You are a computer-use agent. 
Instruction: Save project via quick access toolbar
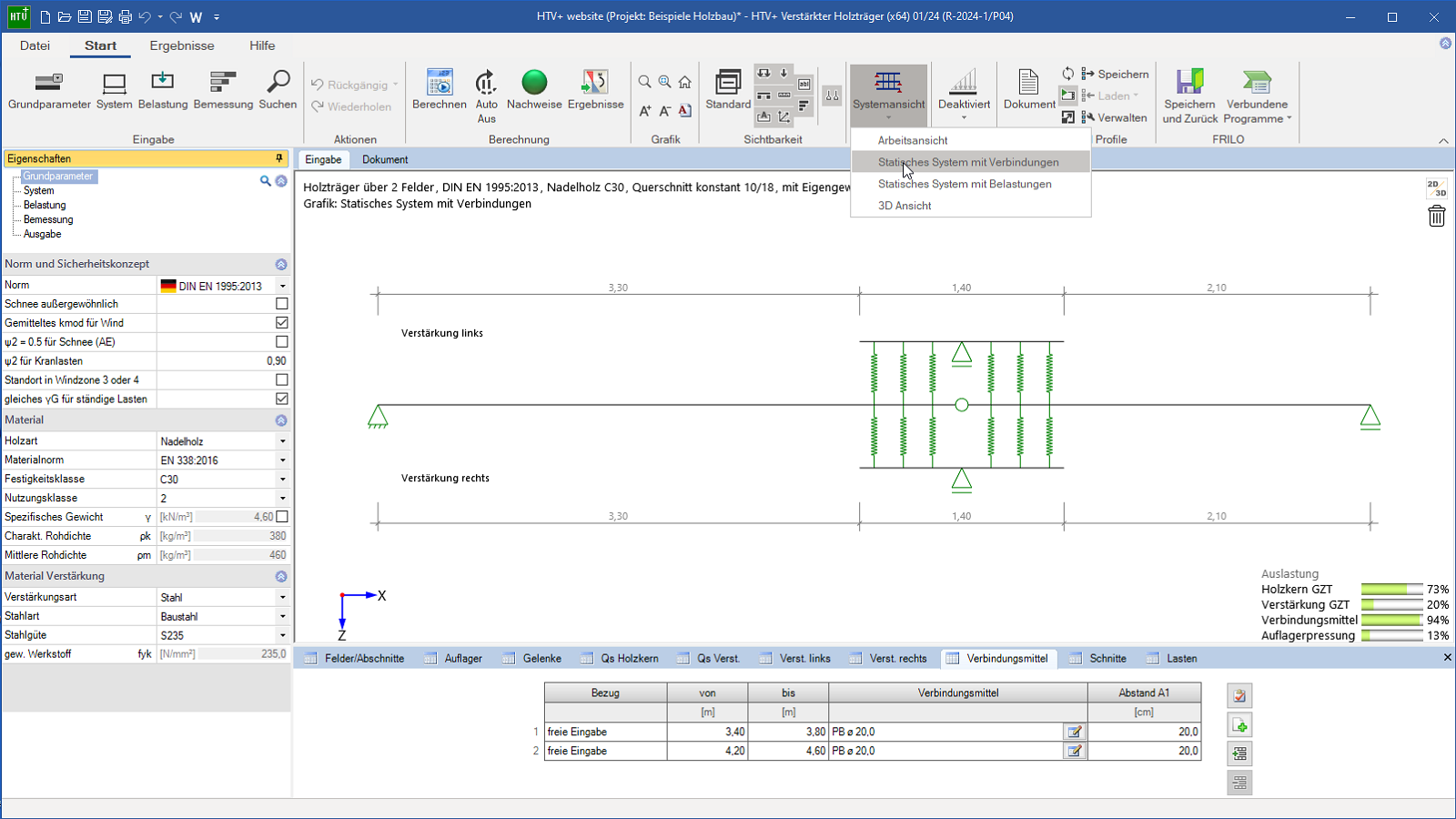(x=85, y=16)
